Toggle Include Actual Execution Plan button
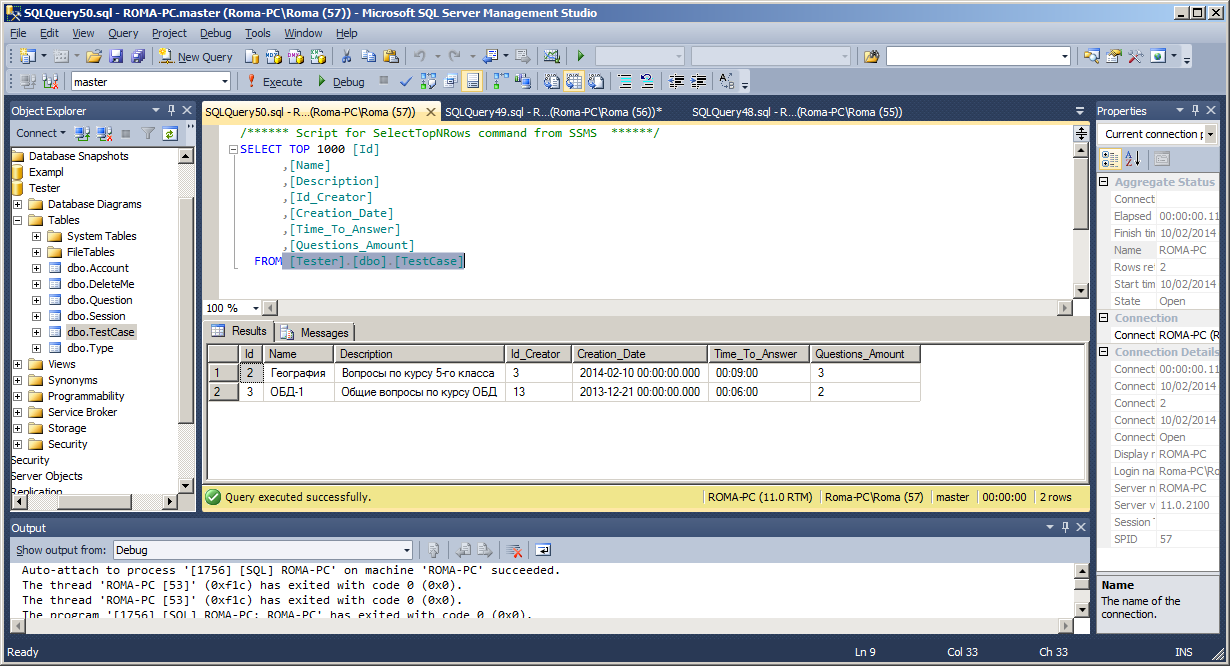Screen dimensions: 1230x666 point(500,82)
